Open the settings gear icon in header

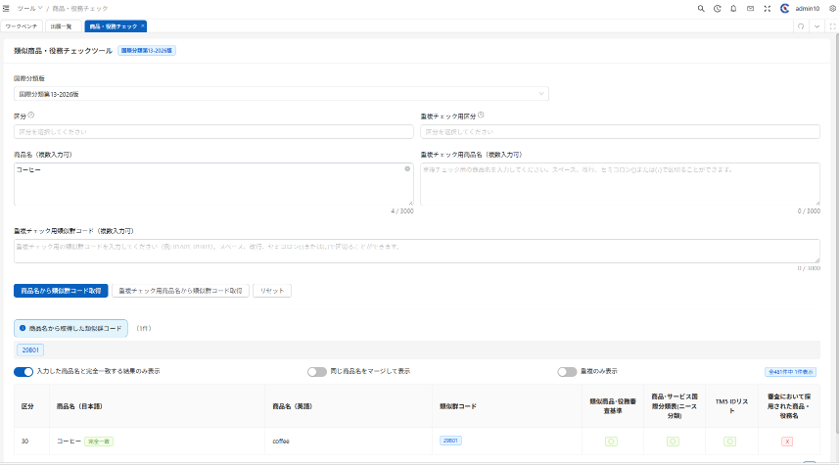833,9
